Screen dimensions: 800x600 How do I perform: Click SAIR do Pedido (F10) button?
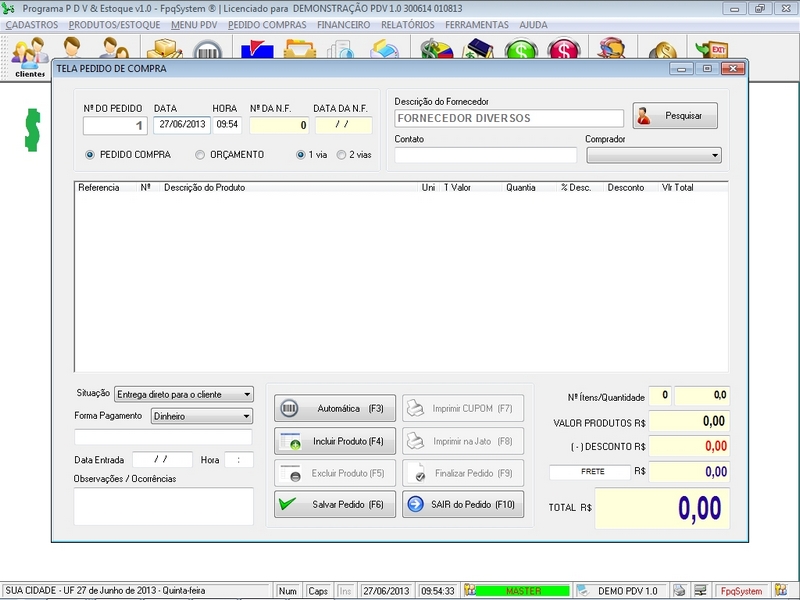tap(463, 504)
